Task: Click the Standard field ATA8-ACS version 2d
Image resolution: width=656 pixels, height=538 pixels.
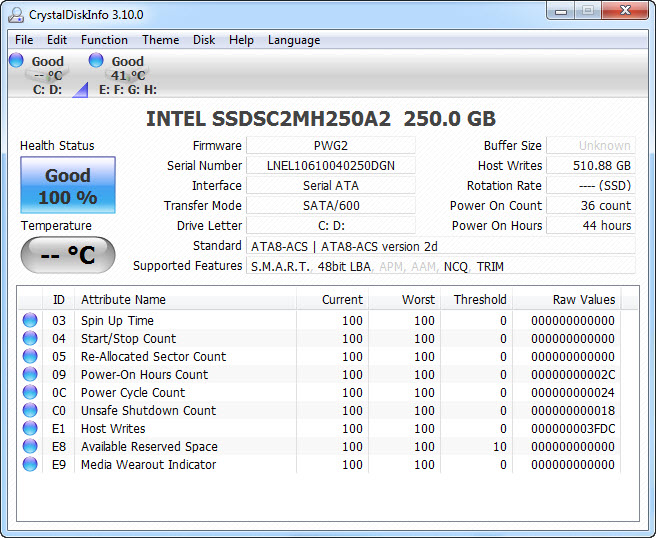Action: pos(441,246)
